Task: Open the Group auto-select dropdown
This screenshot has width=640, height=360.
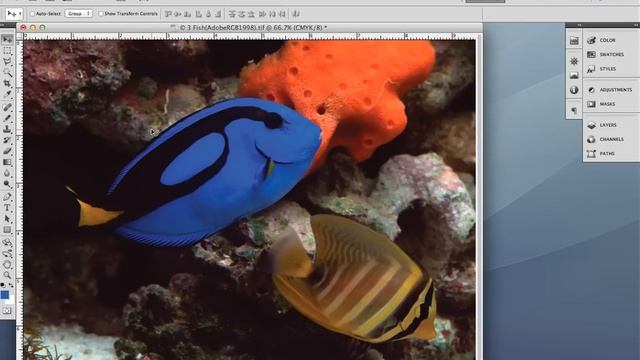Action: [x=78, y=14]
